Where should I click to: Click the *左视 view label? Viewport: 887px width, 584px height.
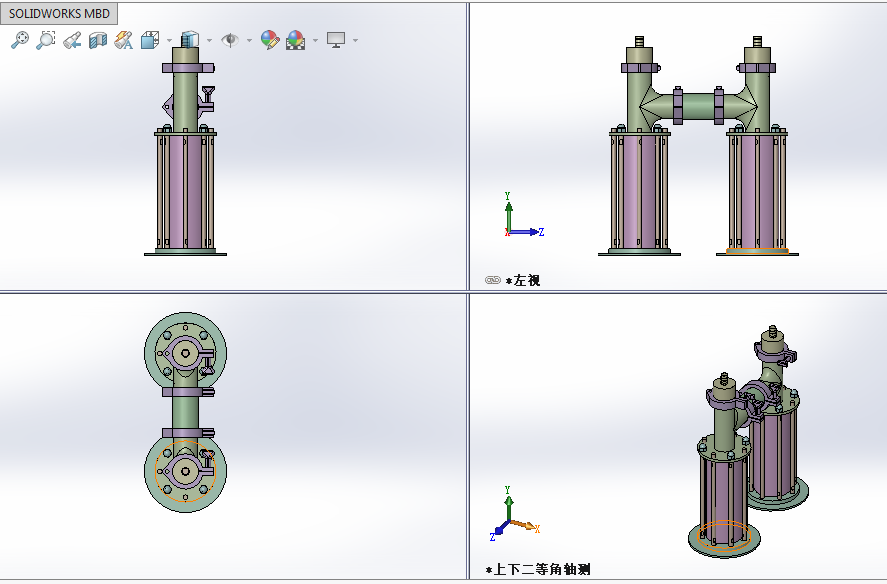(x=523, y=281)
